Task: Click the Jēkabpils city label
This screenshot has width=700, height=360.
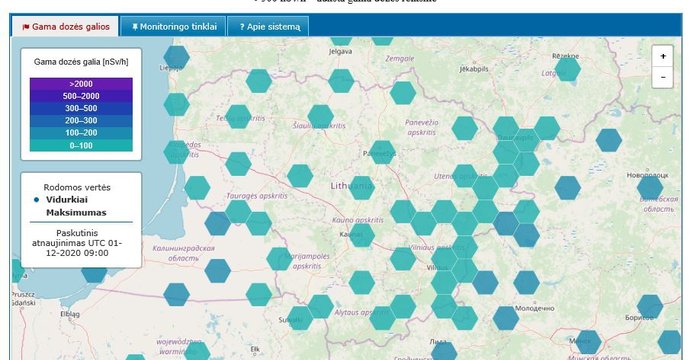Action: [474, 69]
